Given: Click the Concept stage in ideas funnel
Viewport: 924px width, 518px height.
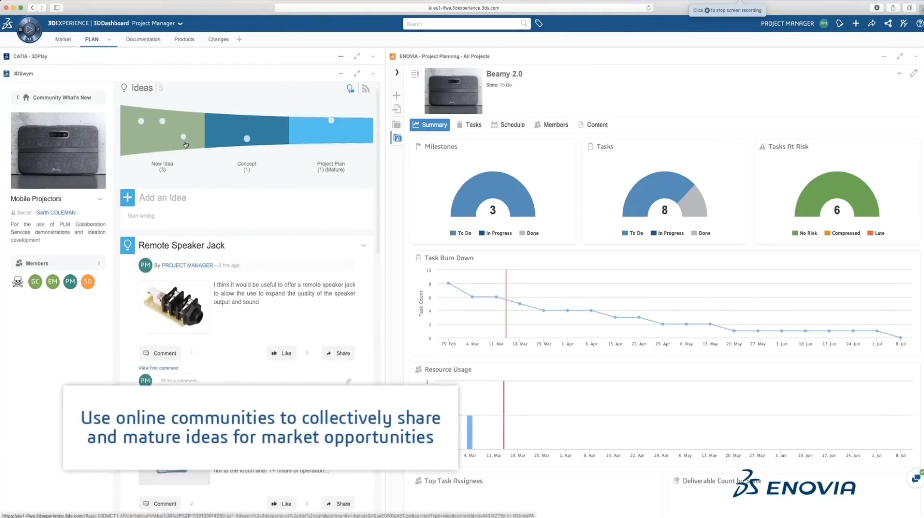Looking at the screenshot, I should pos(246,130).
